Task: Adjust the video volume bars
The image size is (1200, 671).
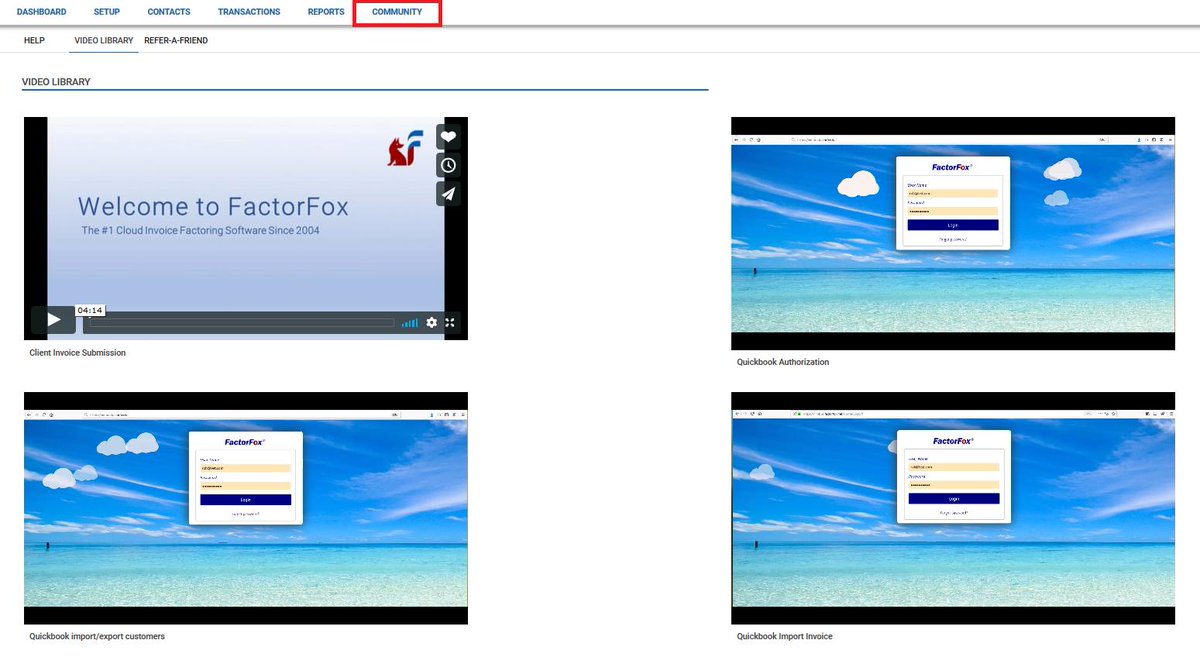Action: (410, 323)
